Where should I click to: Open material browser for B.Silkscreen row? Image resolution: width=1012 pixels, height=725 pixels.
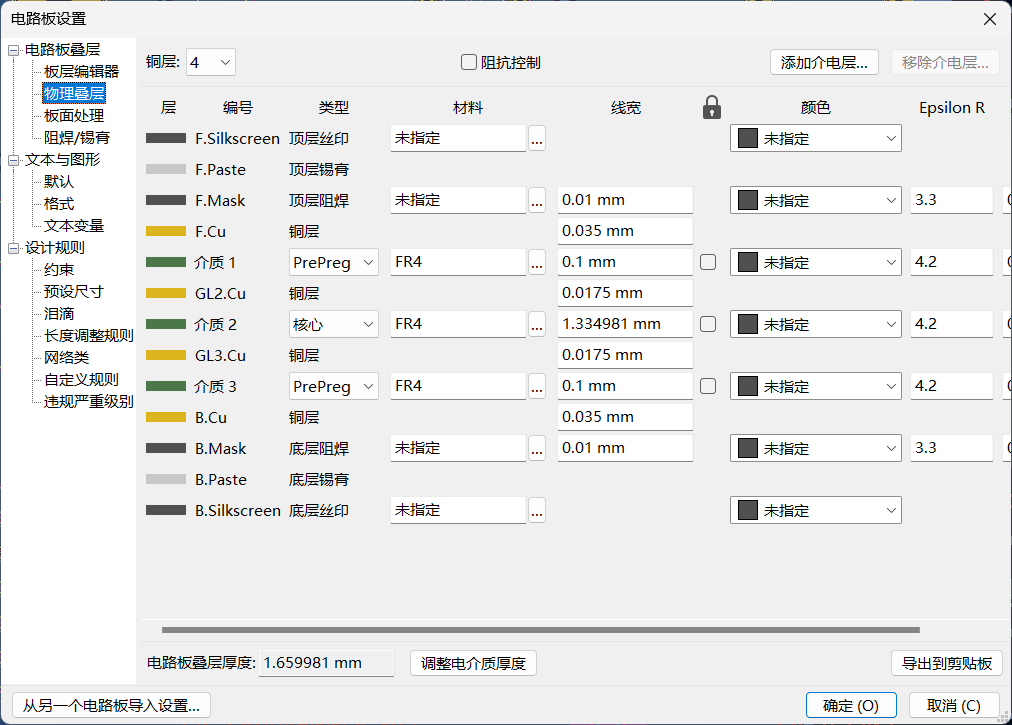[x=536, y=510]
